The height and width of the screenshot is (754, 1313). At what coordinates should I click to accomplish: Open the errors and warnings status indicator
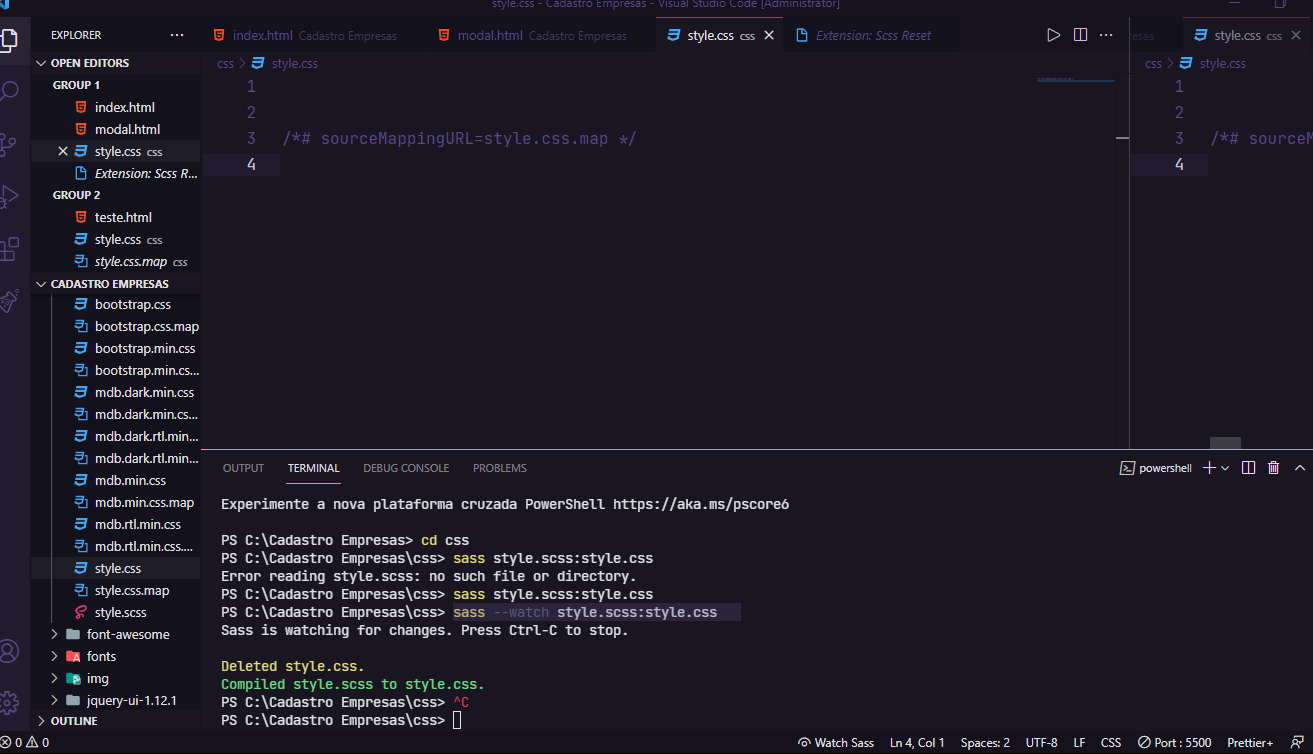pyautogui.click(x=25, y=743)
